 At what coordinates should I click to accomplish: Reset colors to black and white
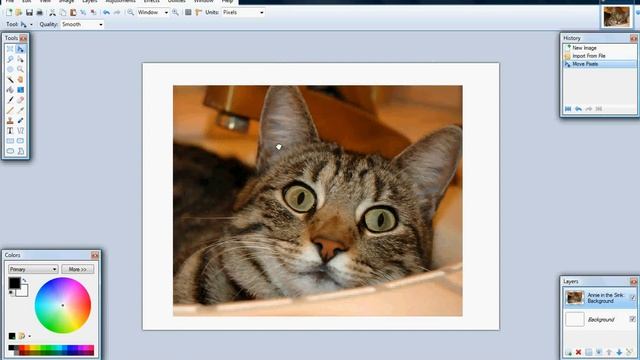[11, 293]
